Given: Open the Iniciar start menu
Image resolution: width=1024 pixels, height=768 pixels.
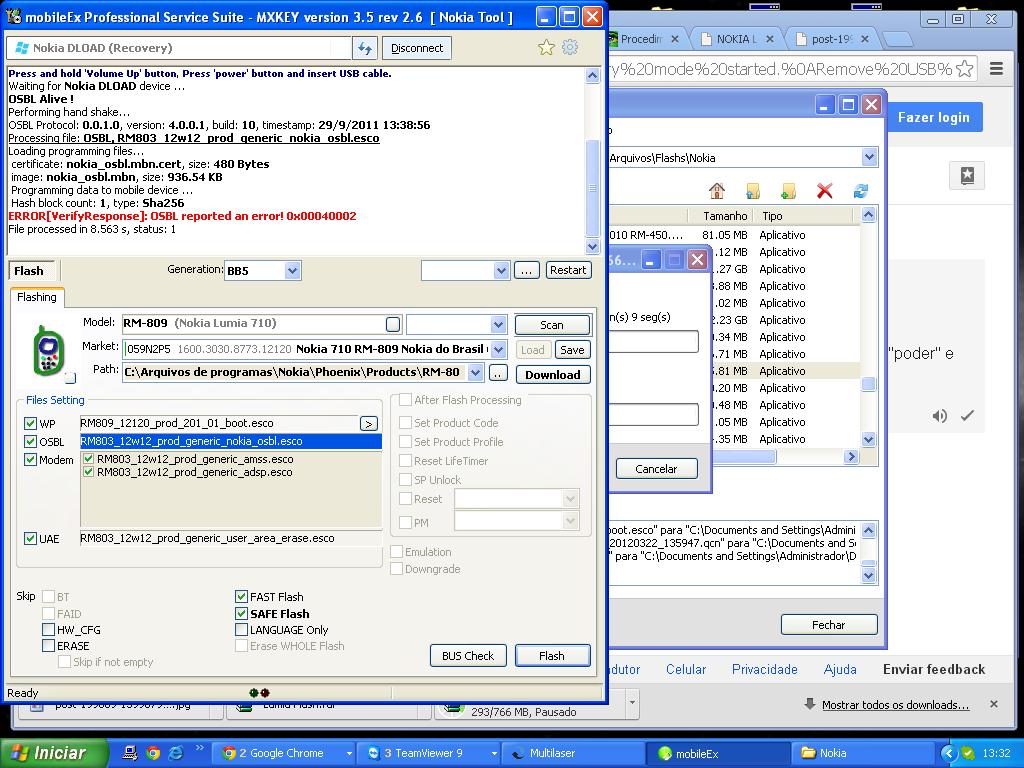Looking at the screenshot, I should [54, 753].
